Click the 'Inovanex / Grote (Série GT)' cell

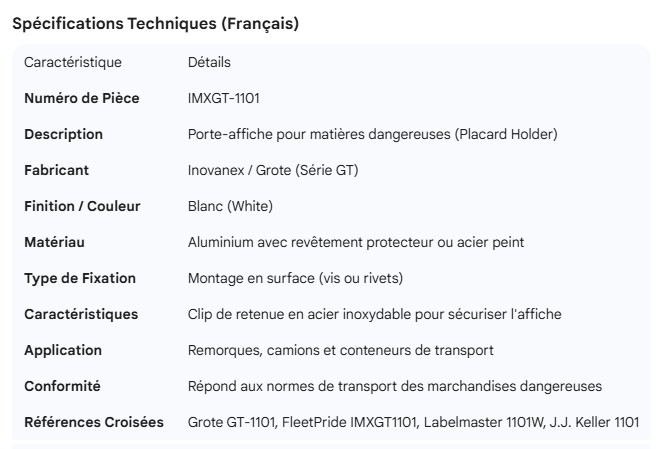[x=273, y=170]
